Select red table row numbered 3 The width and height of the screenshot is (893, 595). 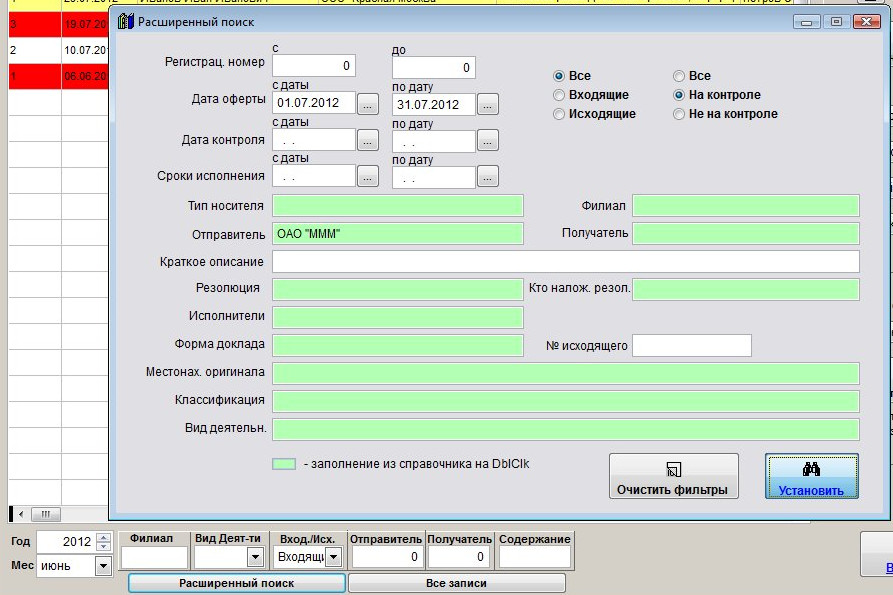click(x=58, y=24)
